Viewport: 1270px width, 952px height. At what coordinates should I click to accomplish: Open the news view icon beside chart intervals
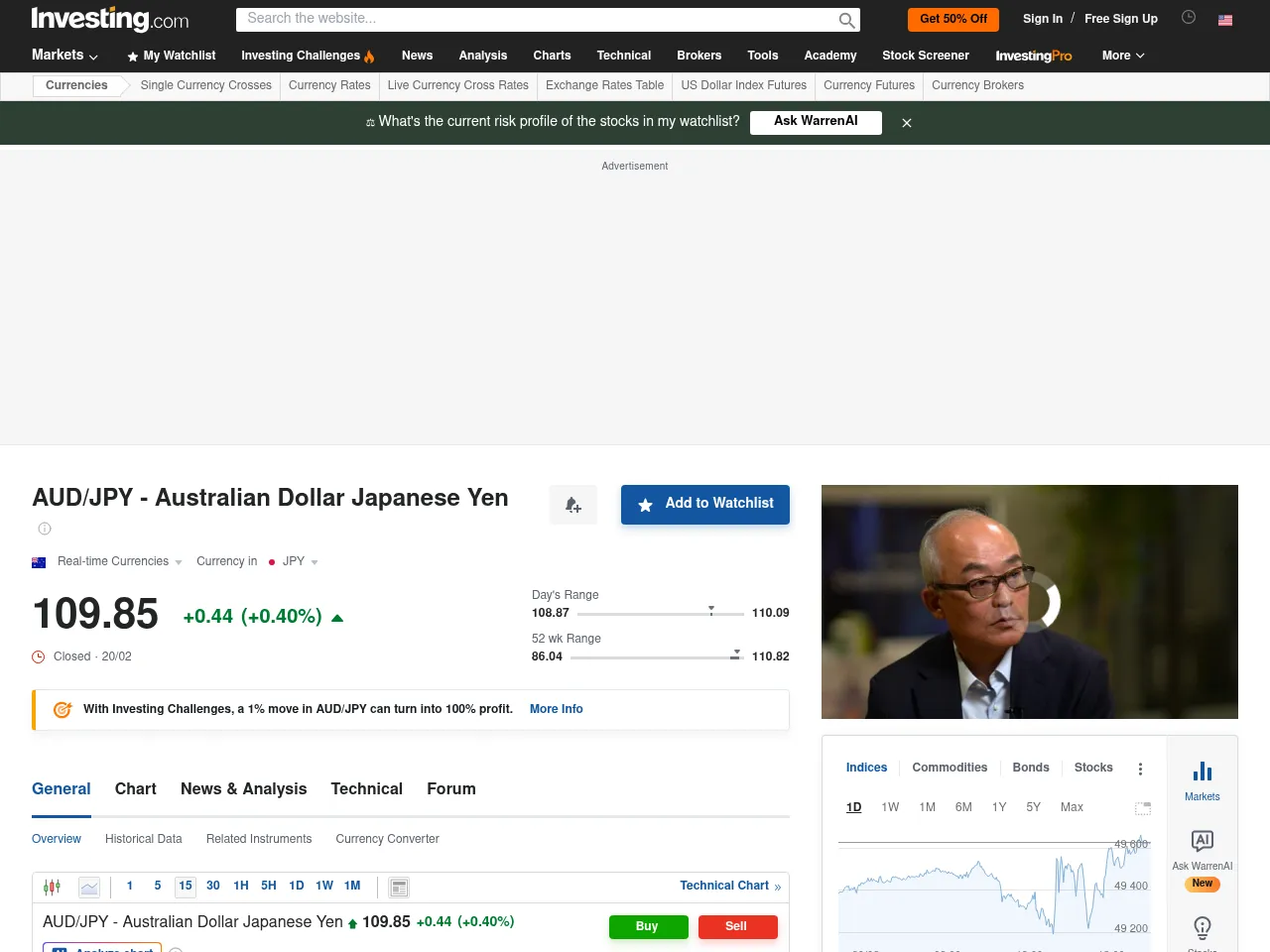398,887
